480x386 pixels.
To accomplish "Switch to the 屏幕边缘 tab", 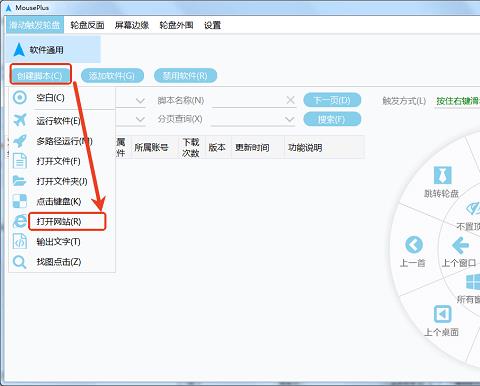I will click(132, 25).
